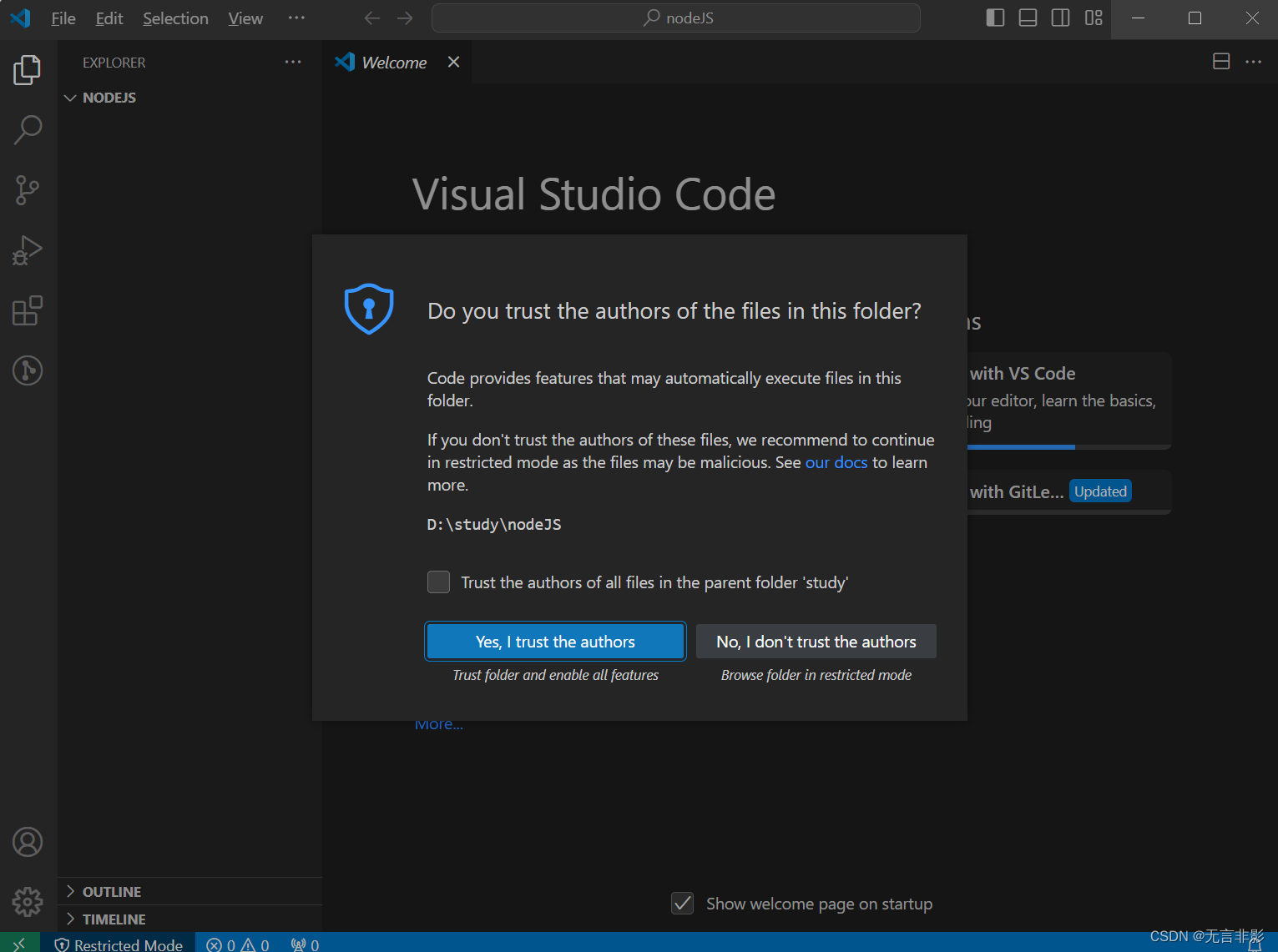Open errors and warnings count in status bar
This screenshot has height=952, width=1278.
238,944
